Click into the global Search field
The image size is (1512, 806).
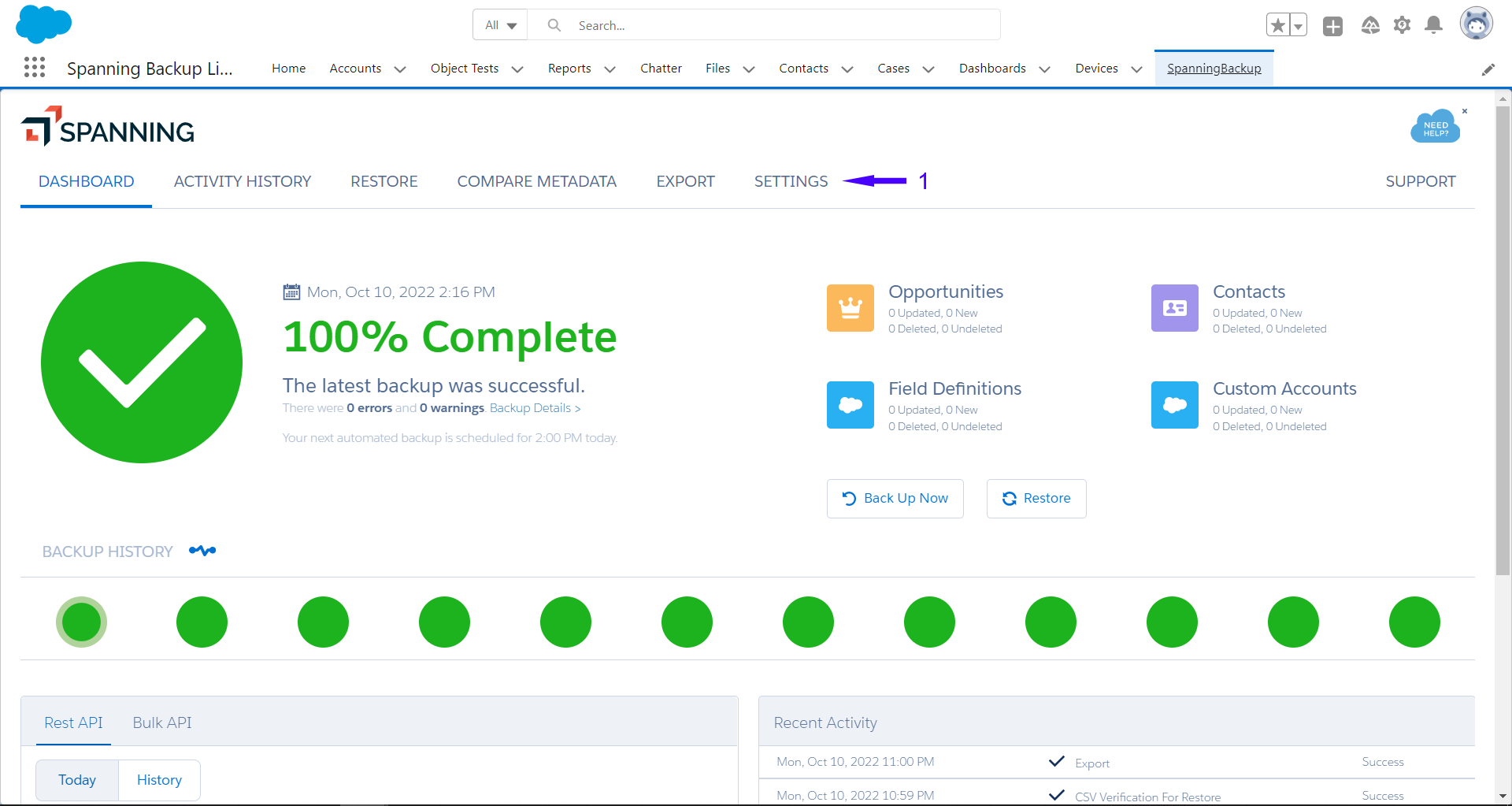tap(764, 25)
